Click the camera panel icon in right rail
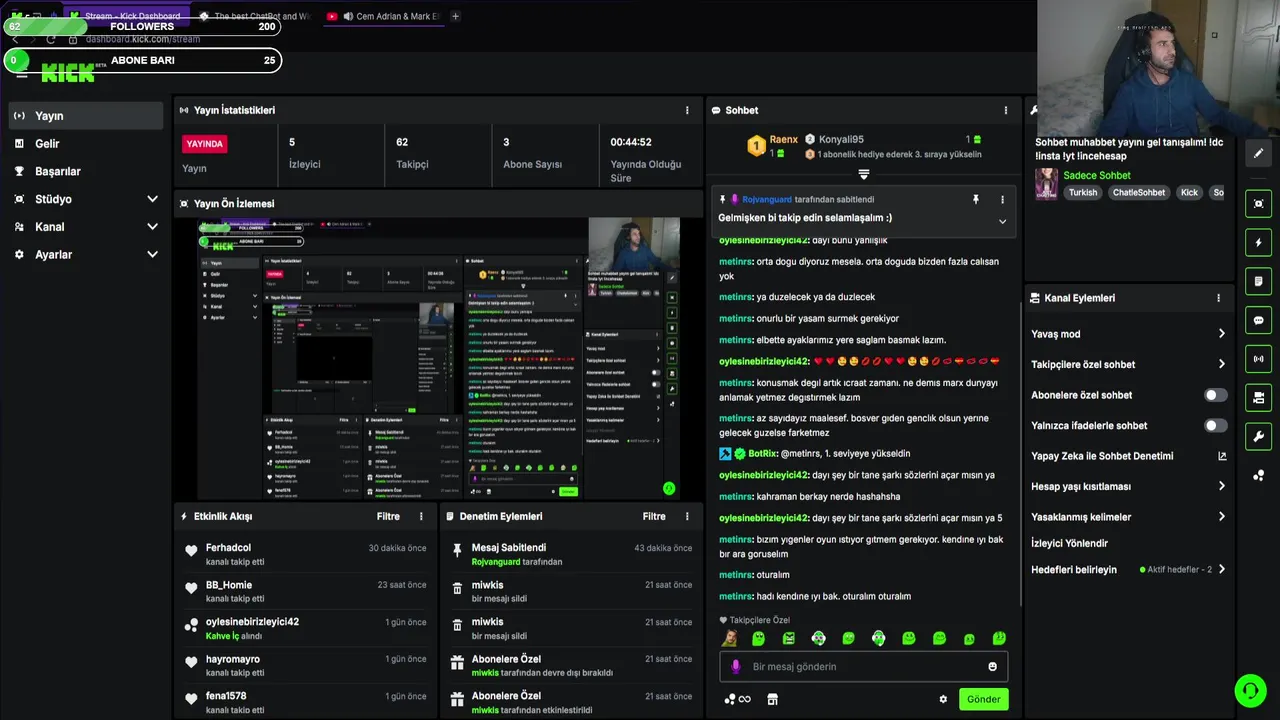 point(1258,398)
